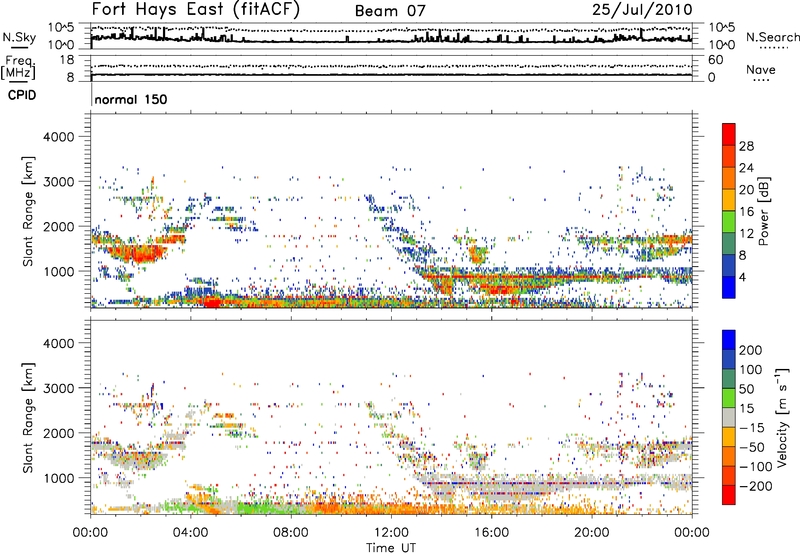Click the 'Time UT' axis title
Viewport: 800px width, 554px height.
point(391,548)
